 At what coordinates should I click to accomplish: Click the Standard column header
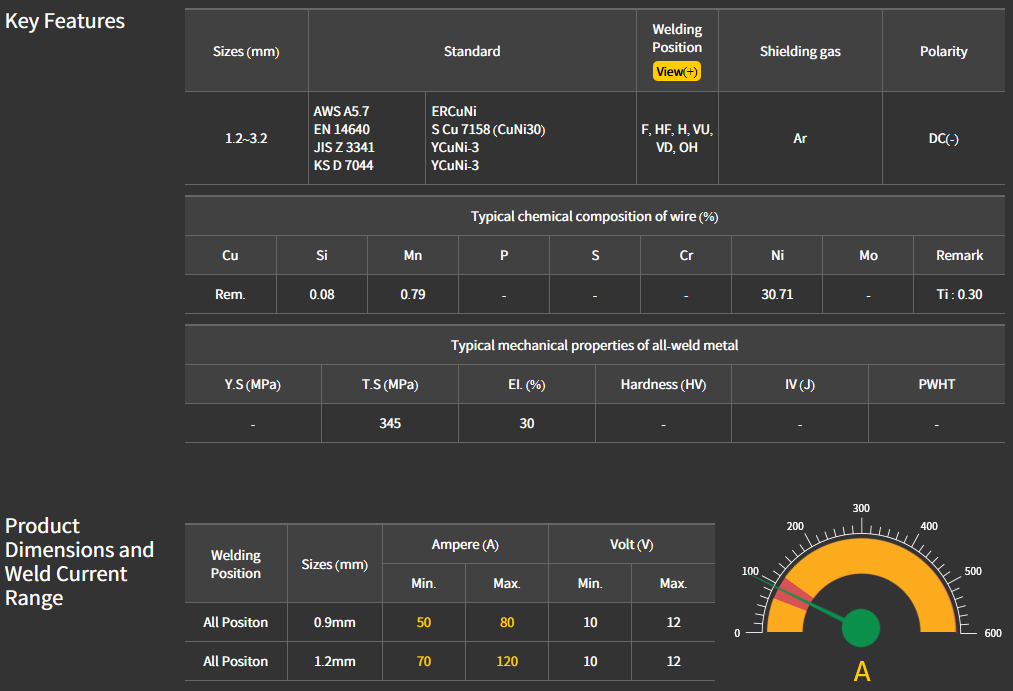(472, 51)
